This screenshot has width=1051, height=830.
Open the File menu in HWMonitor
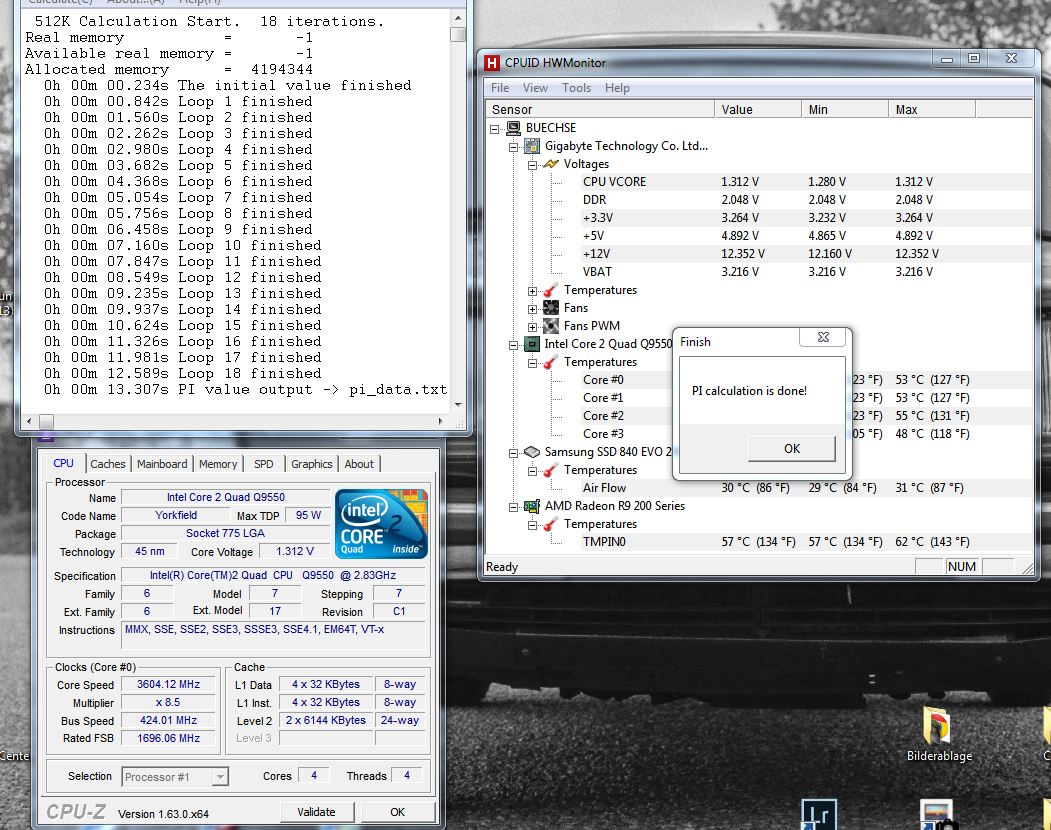(500, 88)
